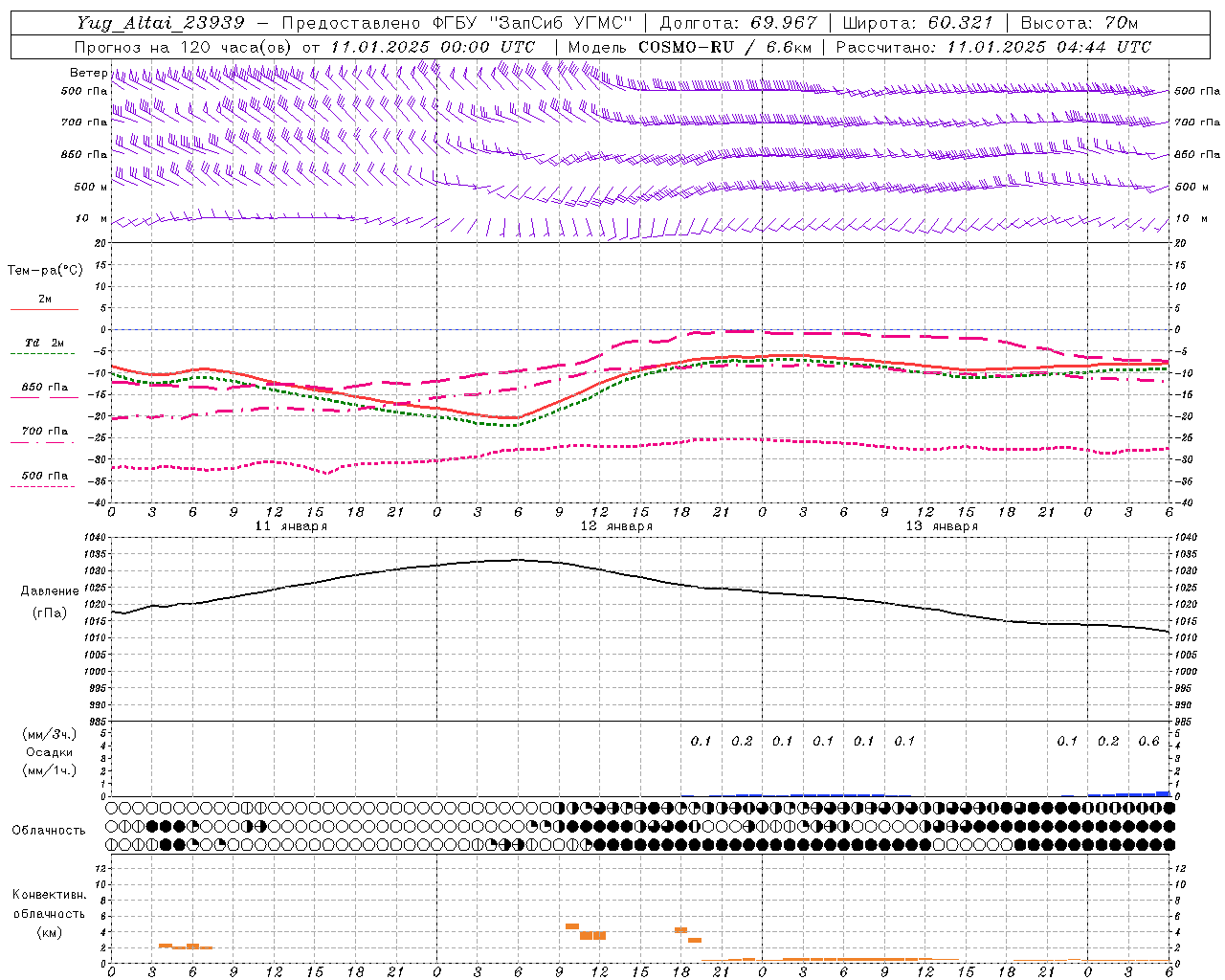This screenshot has width=1225, height=980.
Task: Click the precipitation value '0.6'
Action: [1148, 741]
